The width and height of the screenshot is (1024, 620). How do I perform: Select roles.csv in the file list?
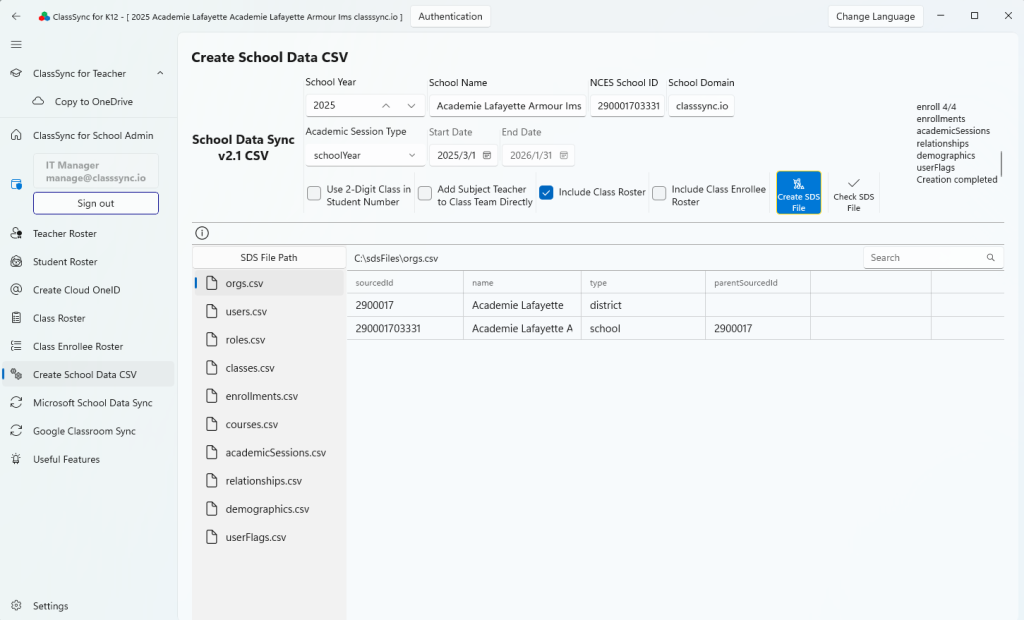pos(268,340)
